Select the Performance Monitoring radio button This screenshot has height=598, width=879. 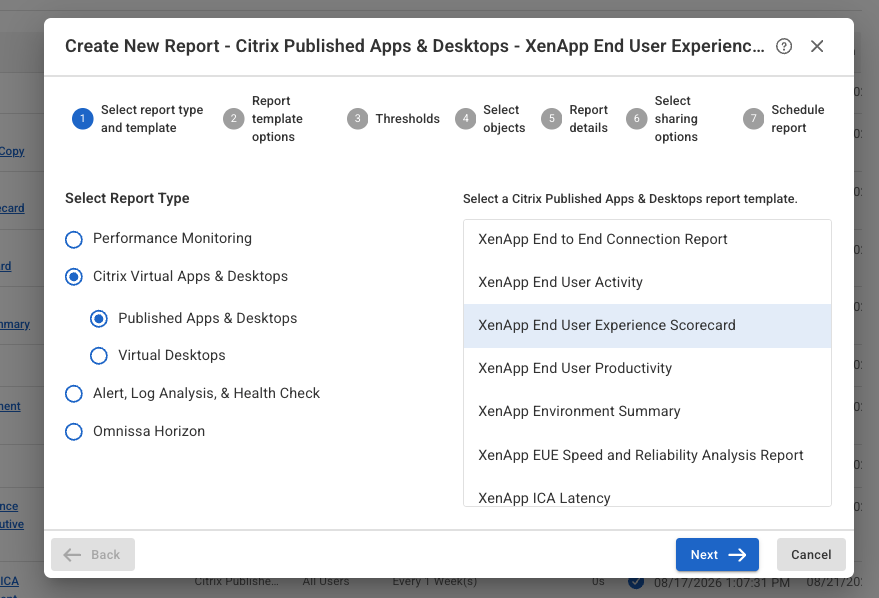pyautogui.click(x=73, y=239)
